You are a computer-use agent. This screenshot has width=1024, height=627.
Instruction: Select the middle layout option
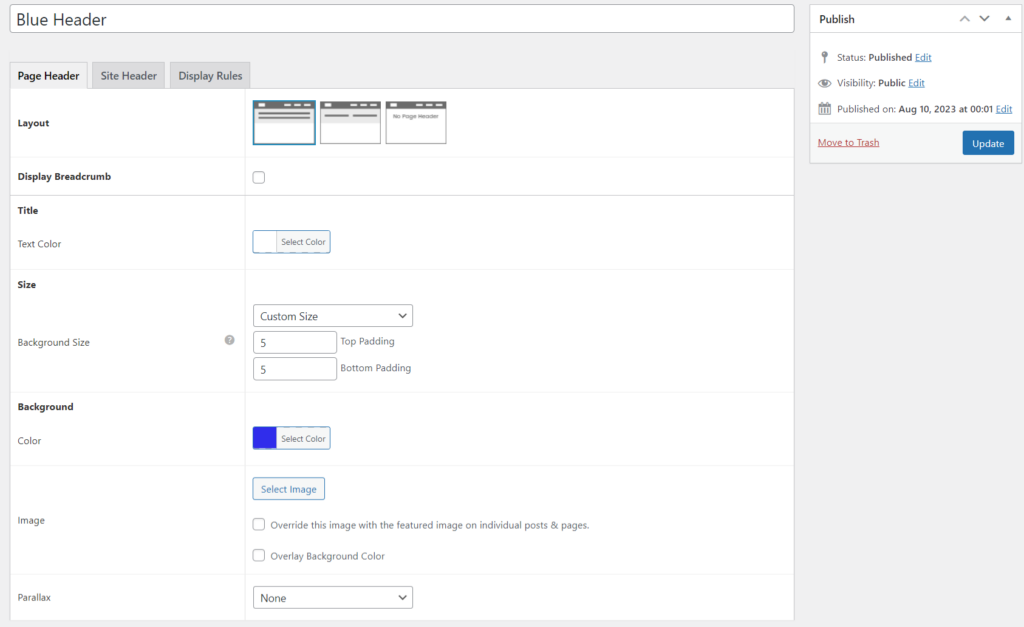point(349,122)
